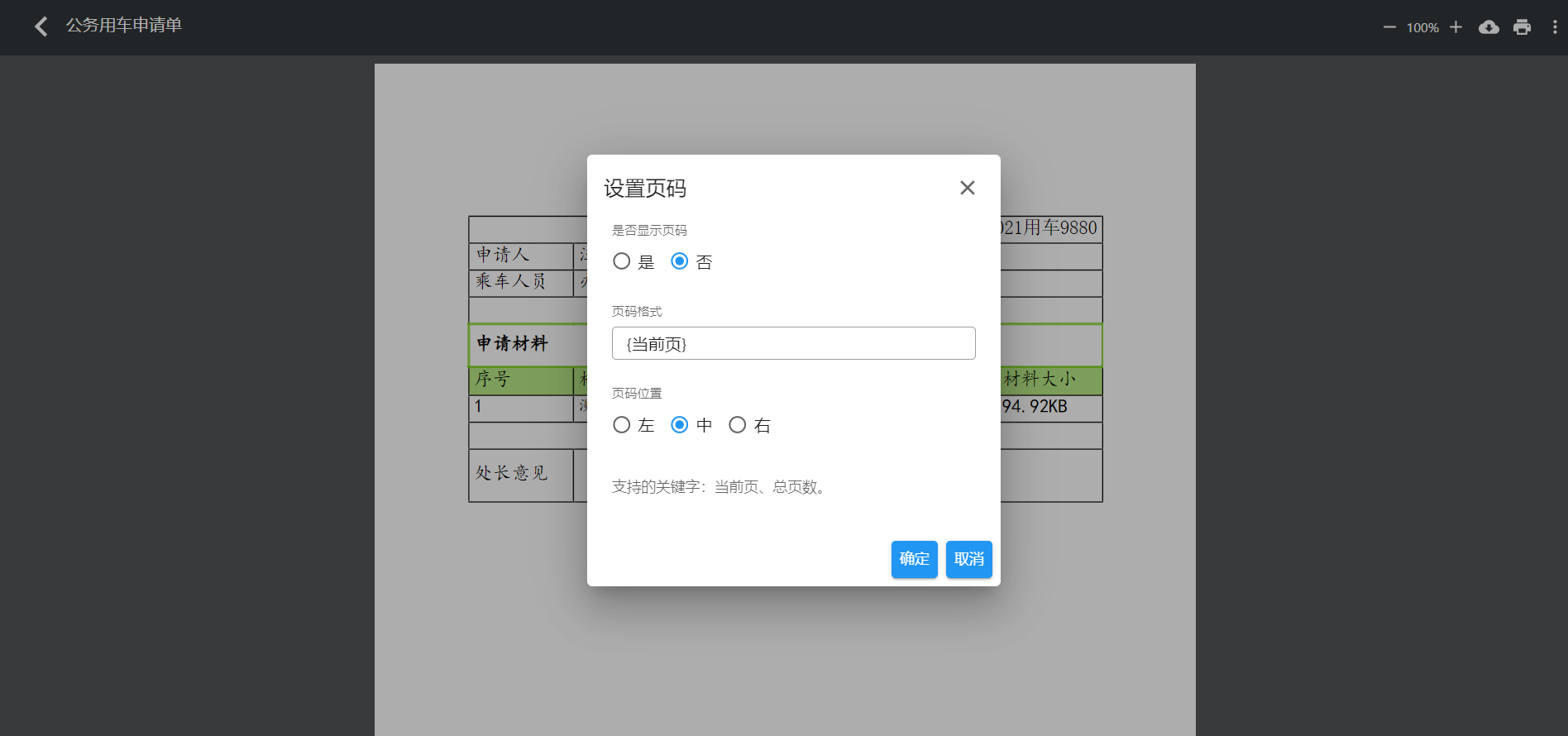Image resolution: width=1568 pixels, height=736 pixels.
Task: Go back using the left arrow icon
Action: [x=41, y=26]
